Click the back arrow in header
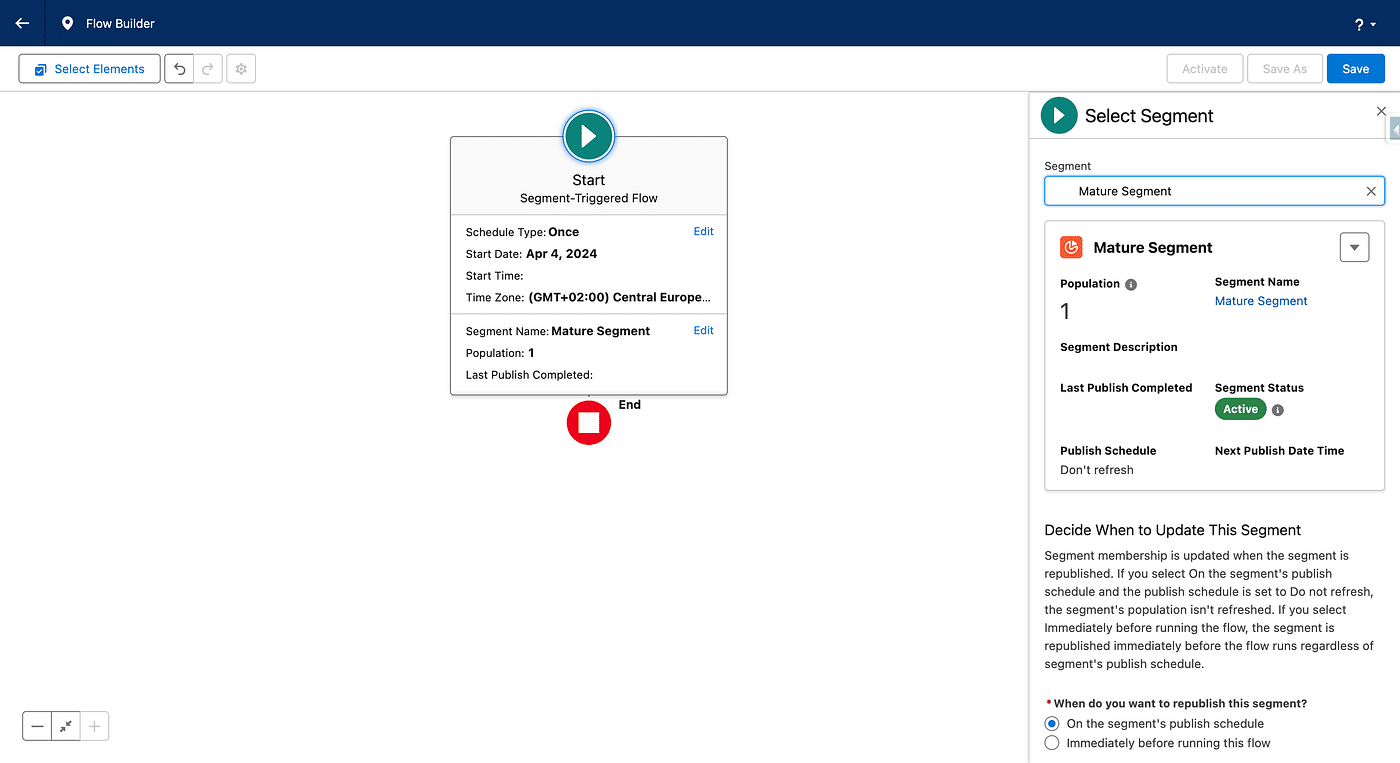 coord(22,23)
